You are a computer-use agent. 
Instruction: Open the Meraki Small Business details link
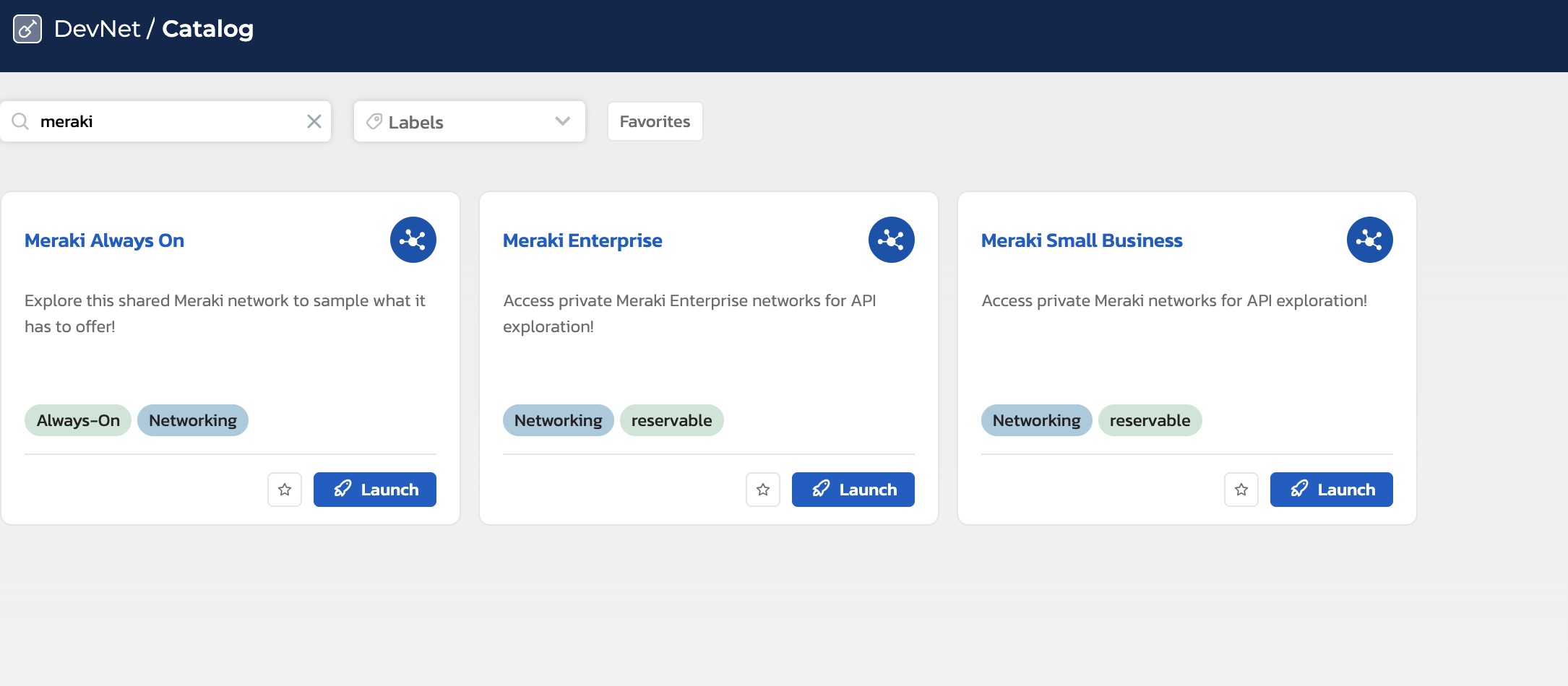pyautogui.click(x=1081, y=240)
